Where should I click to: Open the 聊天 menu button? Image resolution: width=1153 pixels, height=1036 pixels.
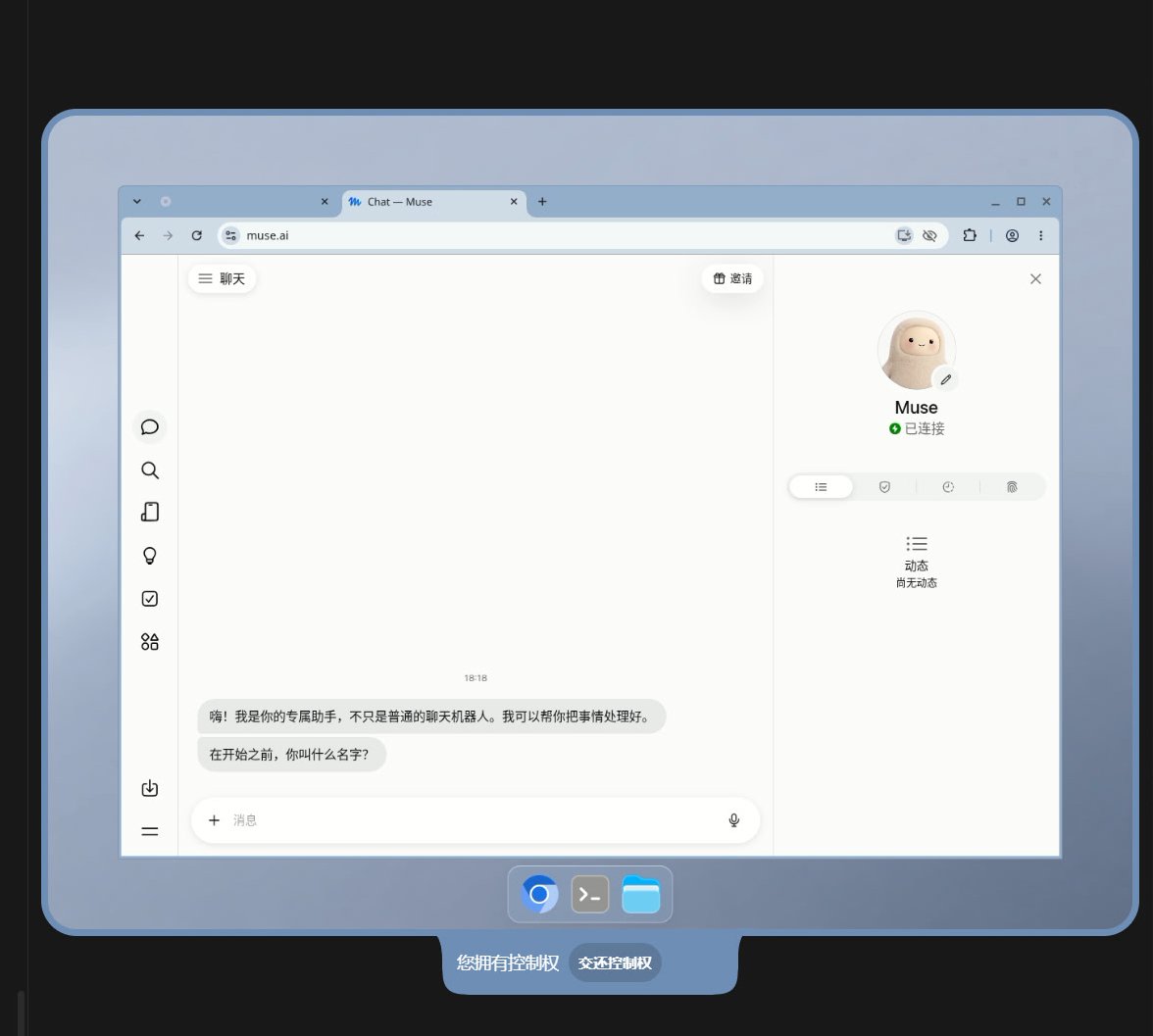click(x=222, y=278)
